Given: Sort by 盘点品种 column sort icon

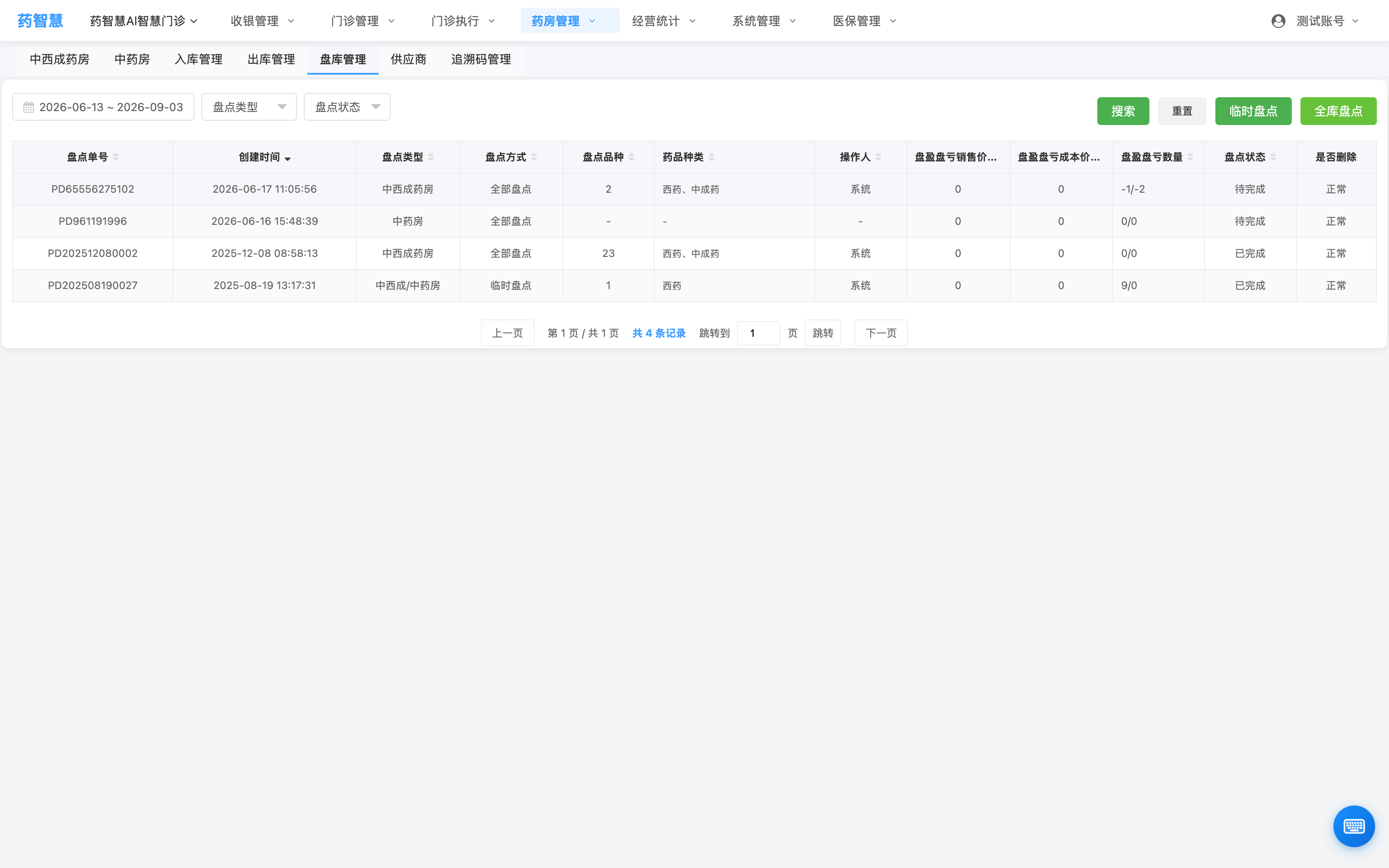Looking at the screenshot, I should tap(632, 157).
